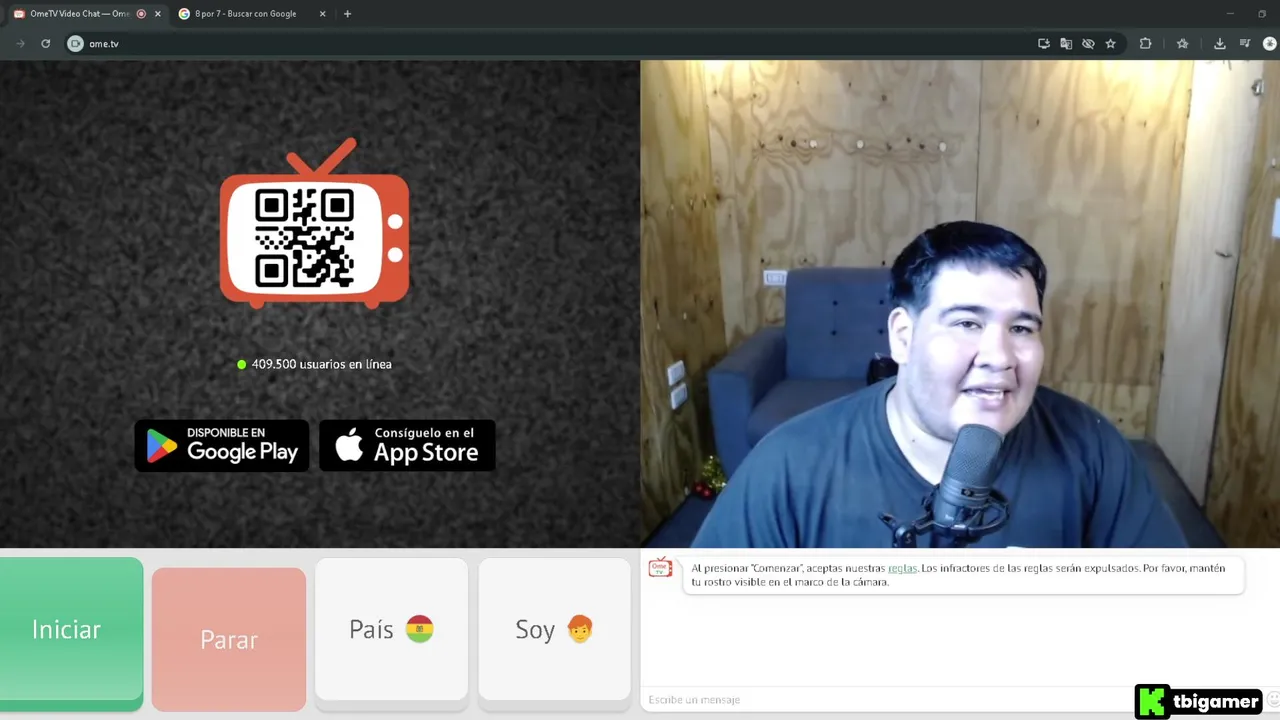Close the OmeTV Video Chat tab
This screenshot has width=1280, height=720.
157,14
